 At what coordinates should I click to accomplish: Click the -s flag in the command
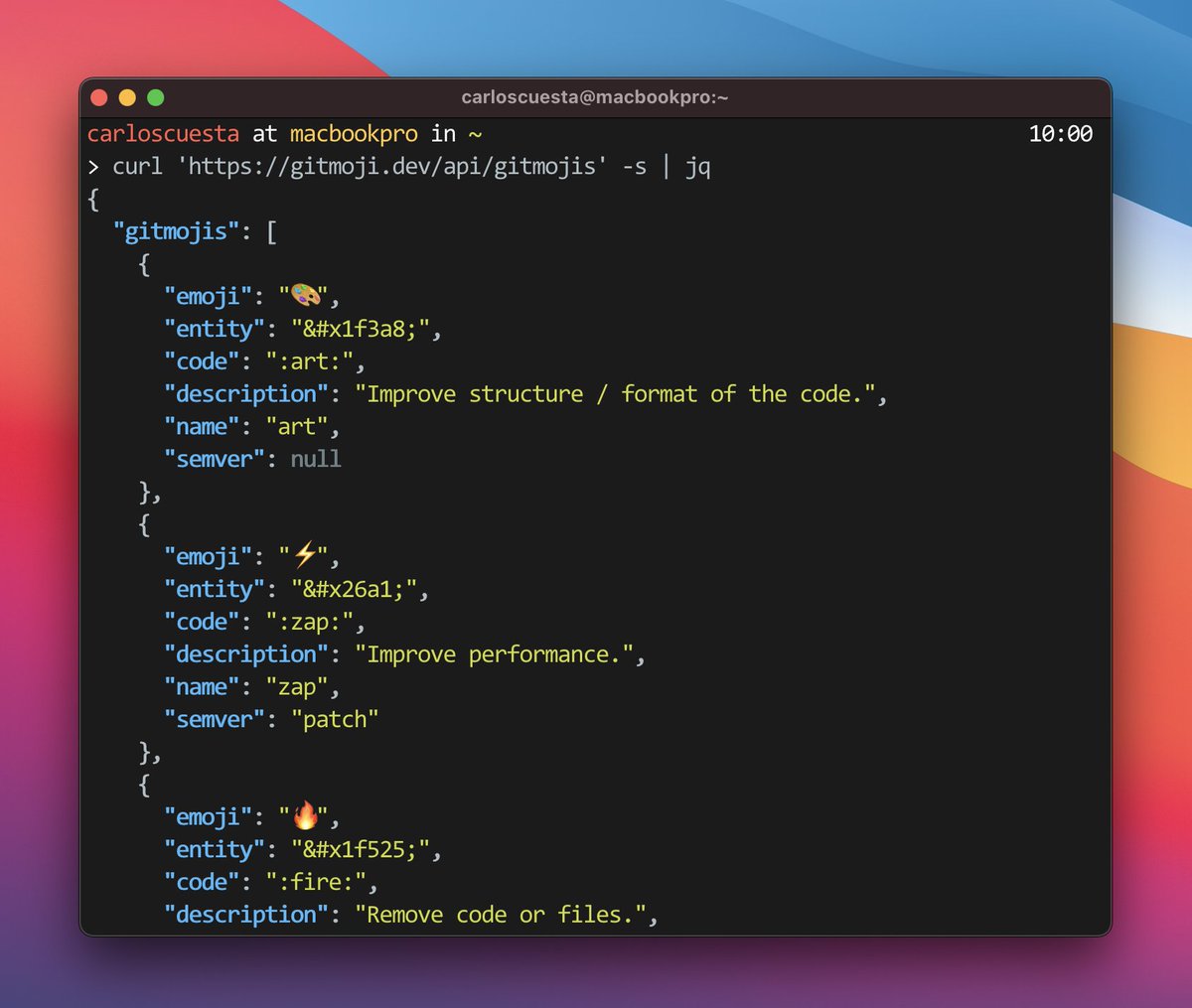(x=635, y=167)
